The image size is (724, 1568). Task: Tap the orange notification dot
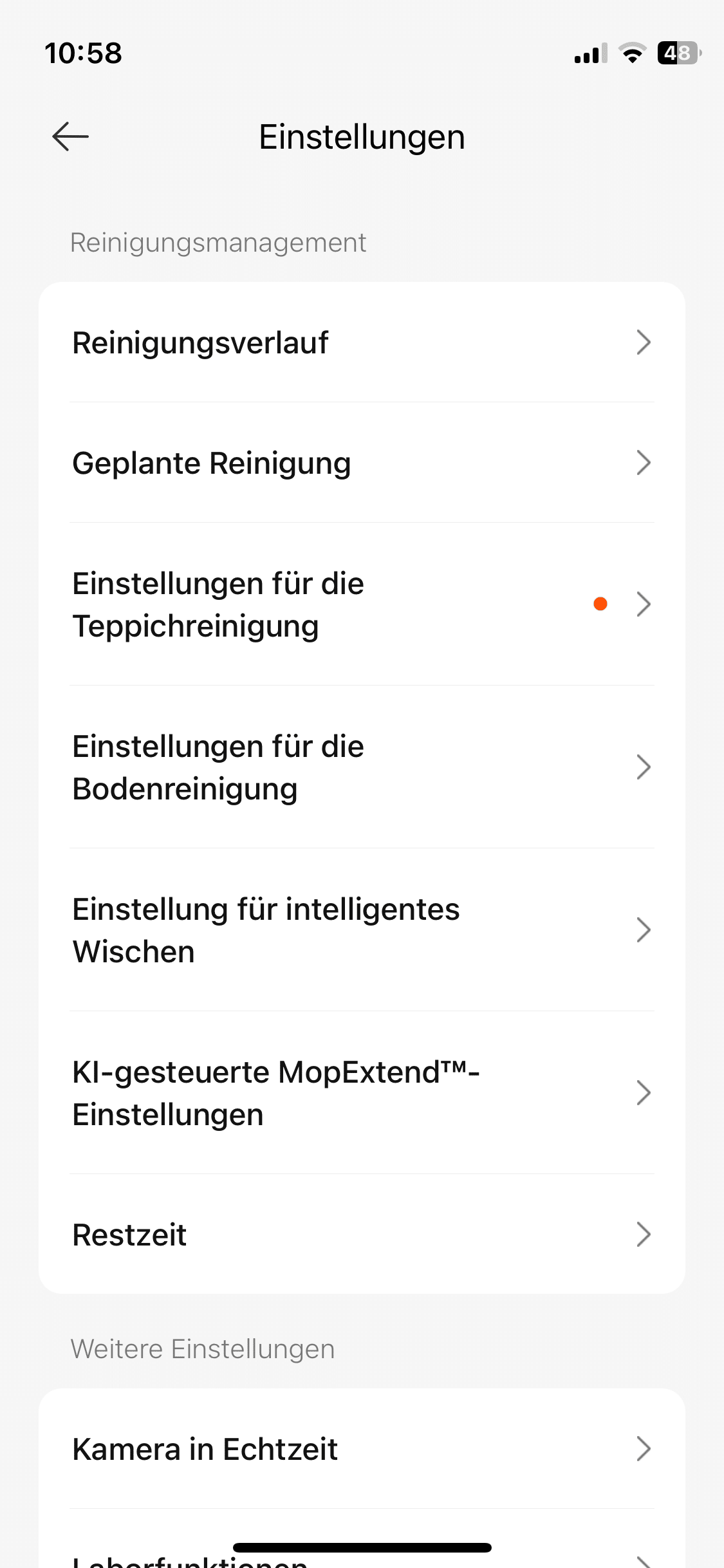pos(600,604)
